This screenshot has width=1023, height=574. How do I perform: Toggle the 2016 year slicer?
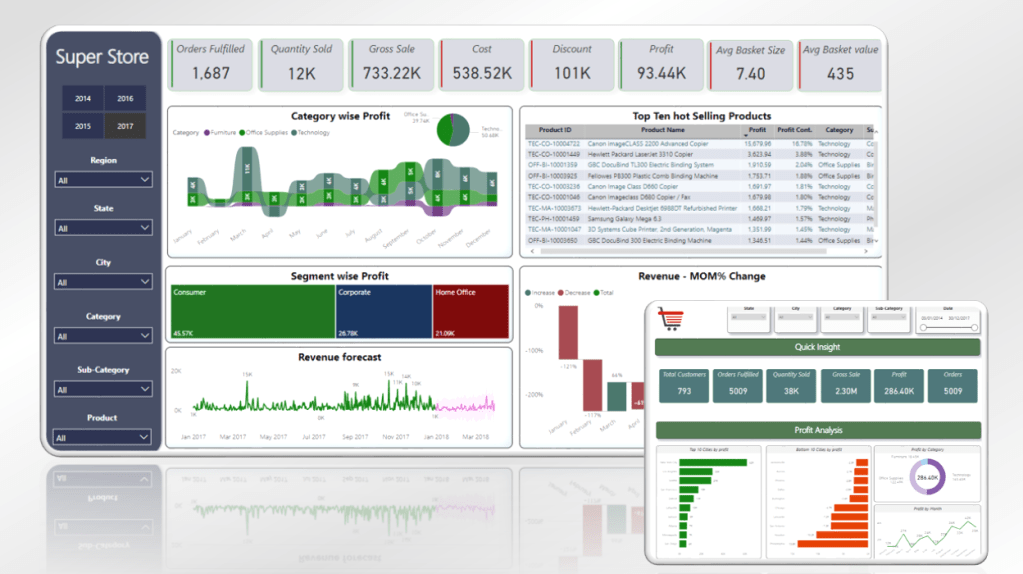pos(125,99)
